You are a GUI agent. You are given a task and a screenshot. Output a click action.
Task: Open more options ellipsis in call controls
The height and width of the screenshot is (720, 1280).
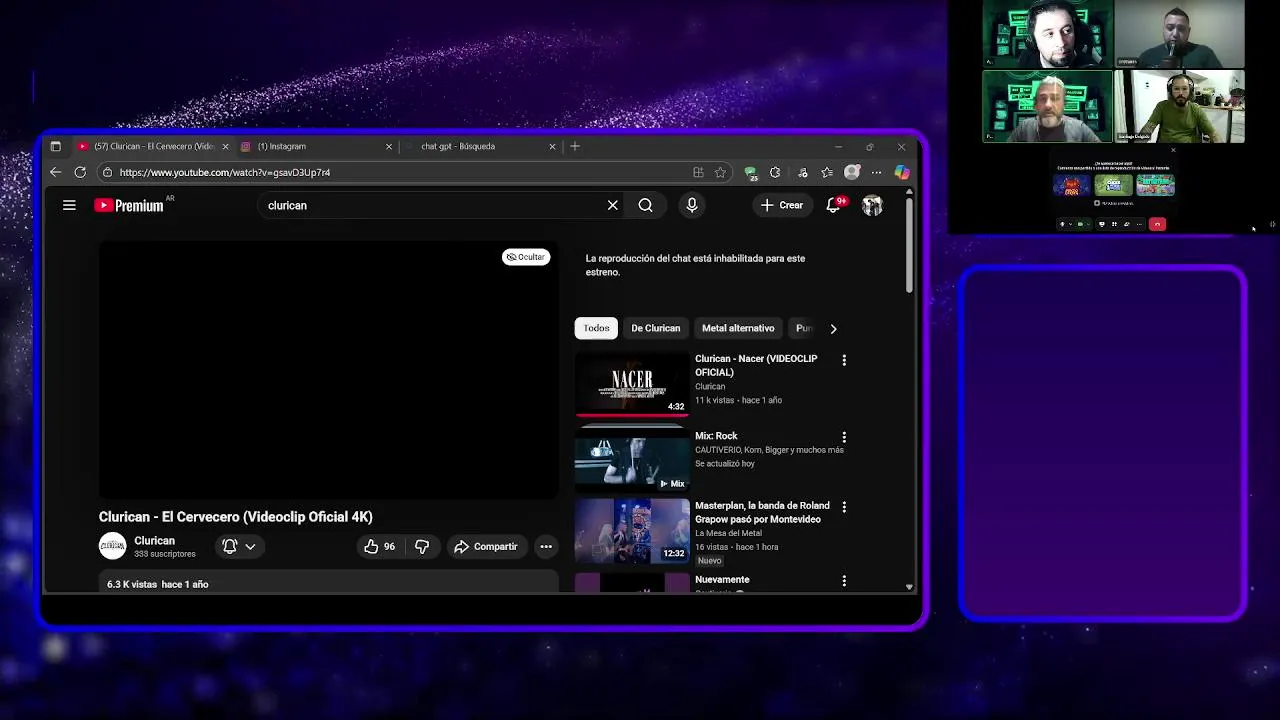click(1139, 224)
